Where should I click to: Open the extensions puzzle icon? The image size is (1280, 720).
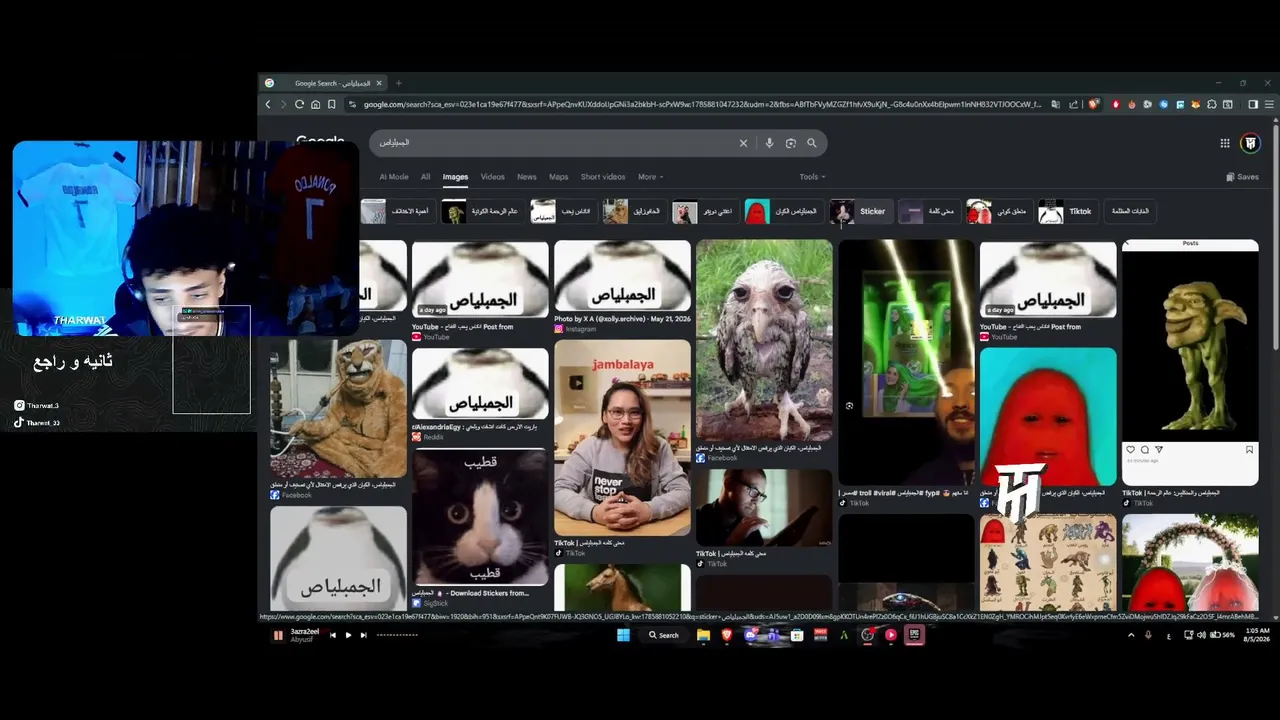coord(1212,104)
